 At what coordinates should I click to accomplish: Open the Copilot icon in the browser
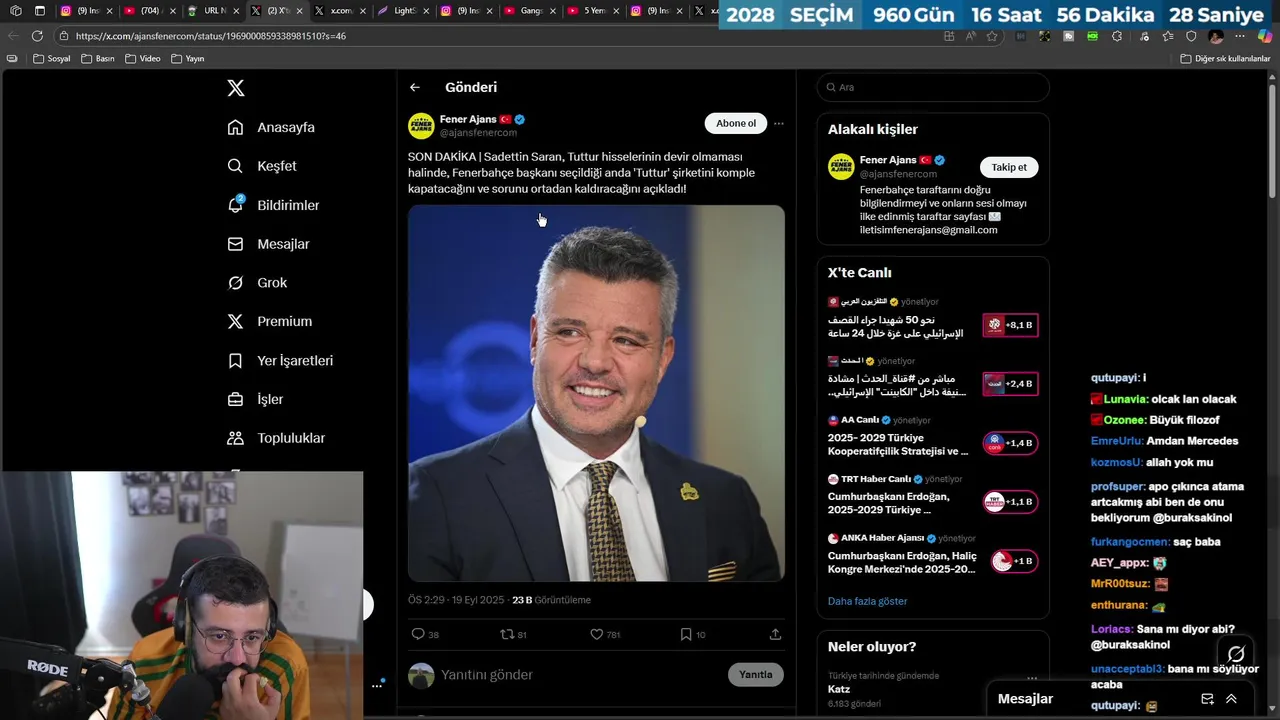[x=1265, y=36]
